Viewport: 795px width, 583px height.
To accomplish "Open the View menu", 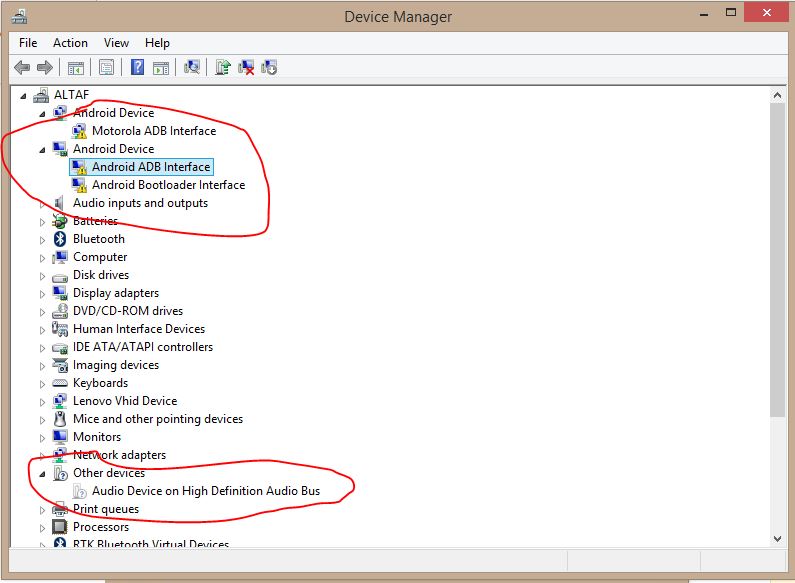I will [x=116, y=43].
